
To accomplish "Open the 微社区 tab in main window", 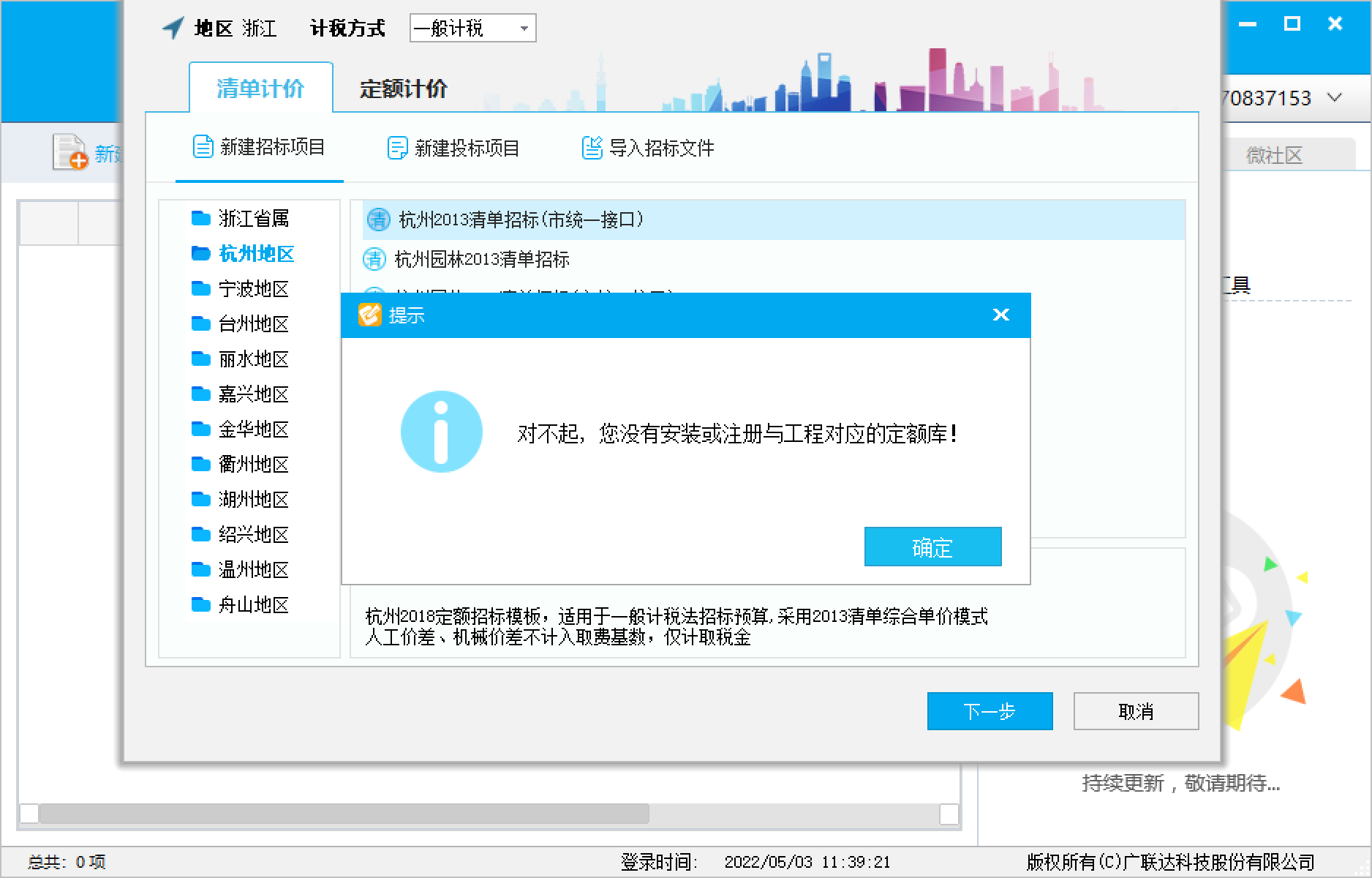I will tap(1274, 155).
